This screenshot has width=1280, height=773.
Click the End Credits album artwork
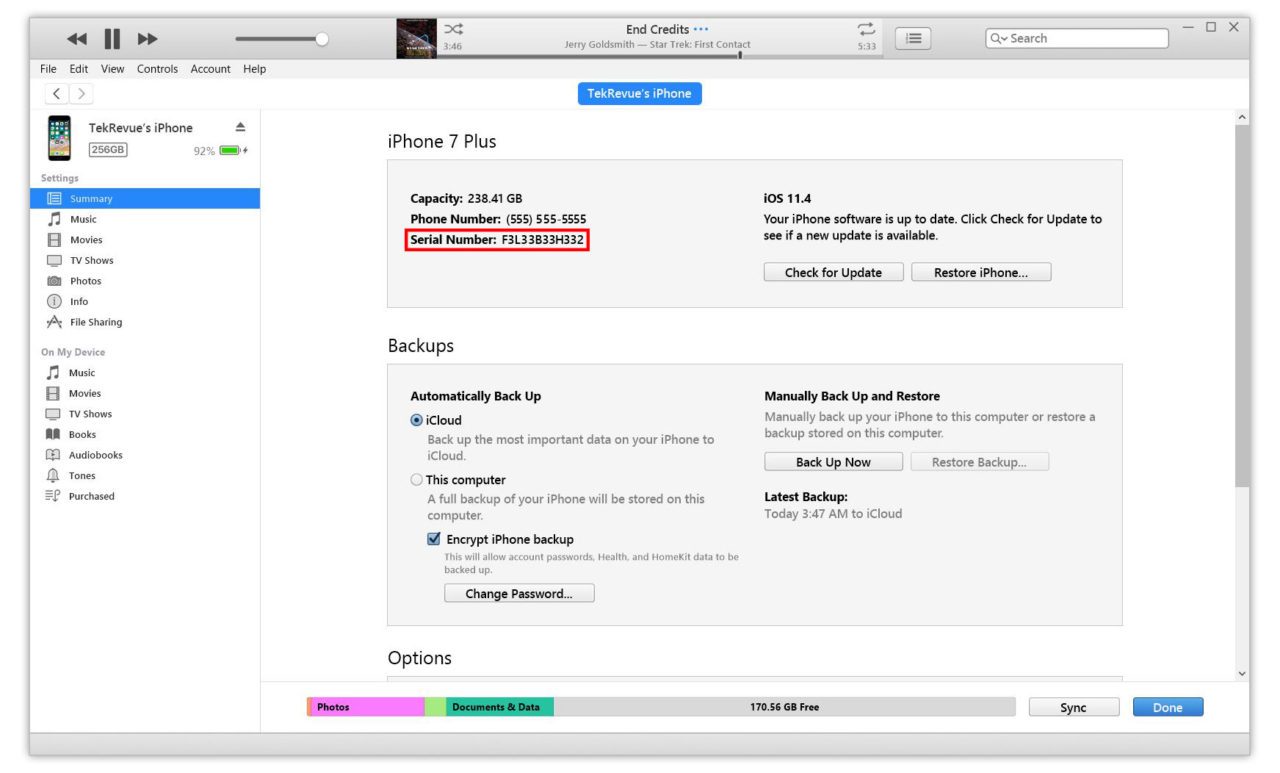(x=416, y=38)
